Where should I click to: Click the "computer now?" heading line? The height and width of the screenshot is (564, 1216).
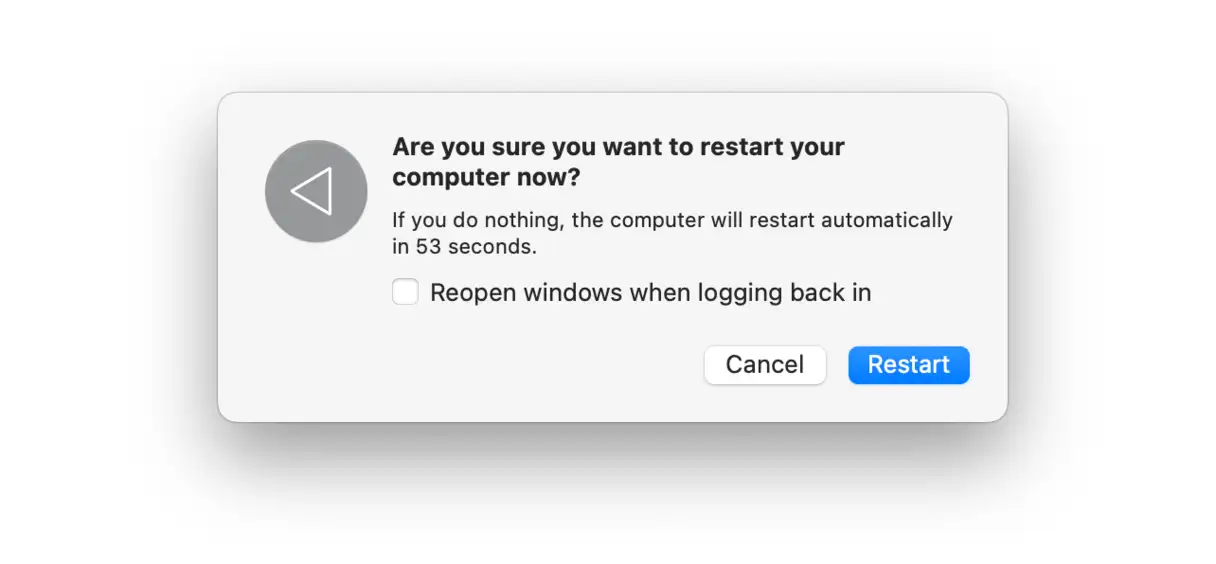(x=486, y=177)
